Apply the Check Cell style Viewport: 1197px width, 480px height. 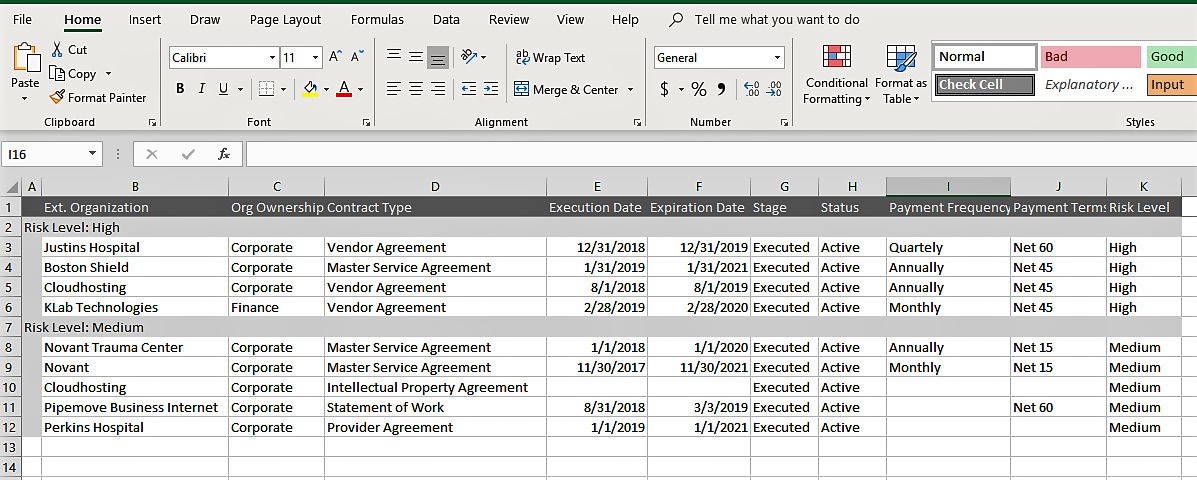(x=985, y=85)
